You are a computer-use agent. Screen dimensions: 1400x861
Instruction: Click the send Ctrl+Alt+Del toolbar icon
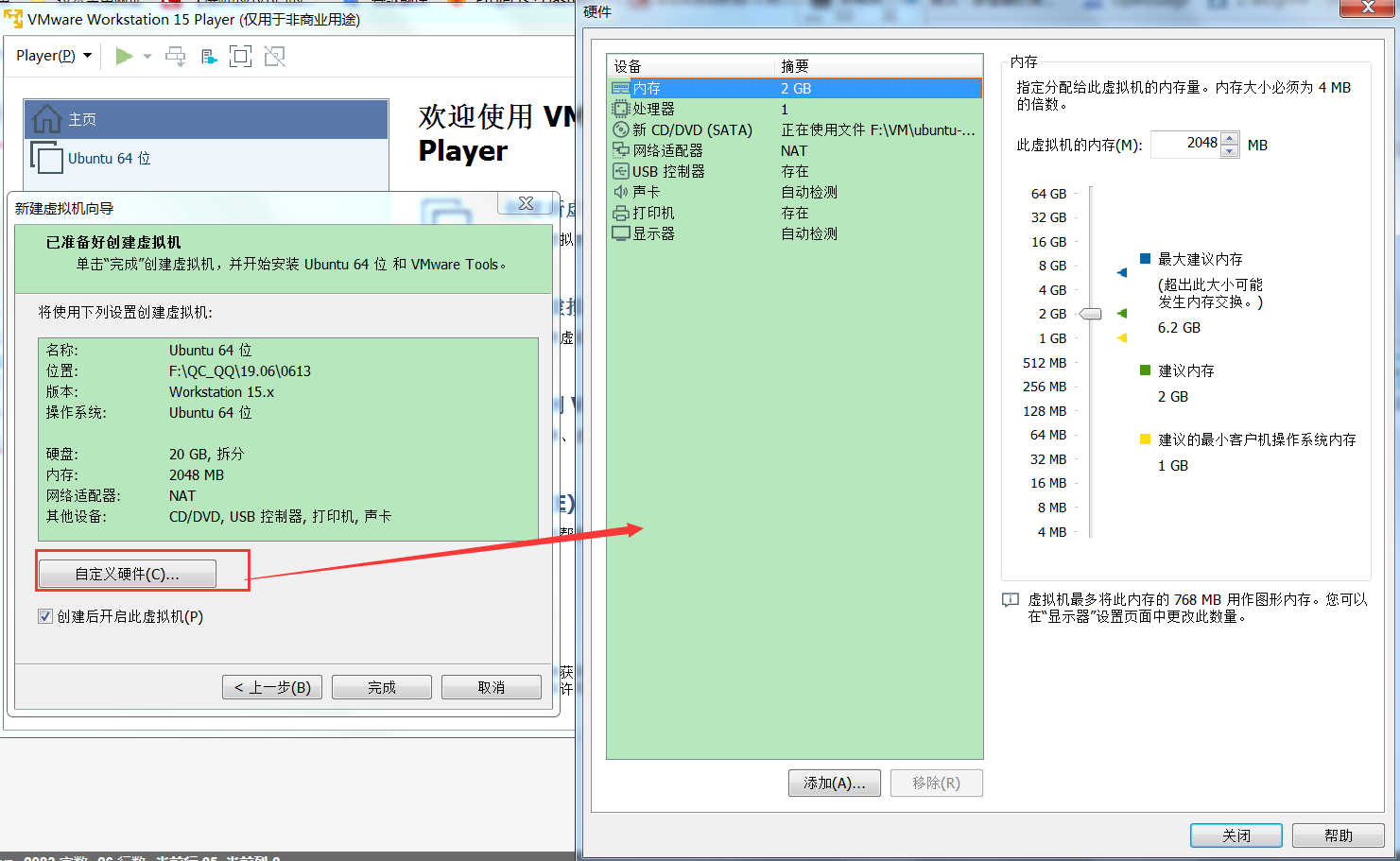point(176,57)
